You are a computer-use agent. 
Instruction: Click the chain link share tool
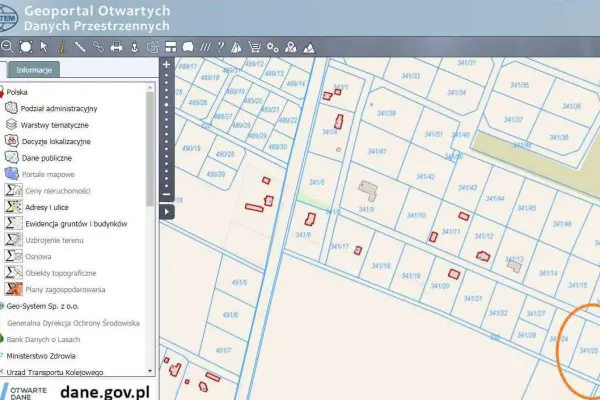(98, 47)
